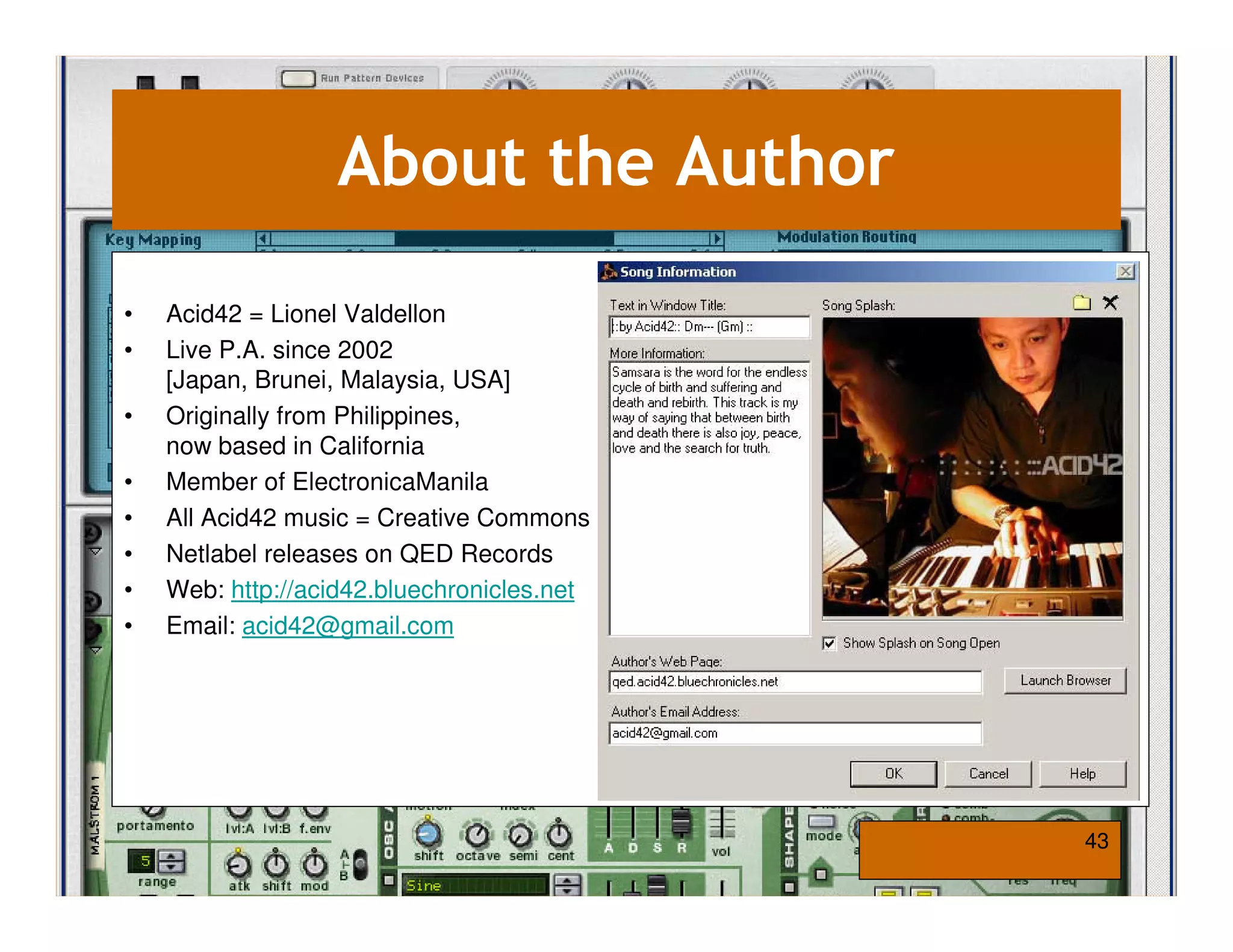Click the Sine waveform display
1233x952 pixels.
(x=475, y=885)
